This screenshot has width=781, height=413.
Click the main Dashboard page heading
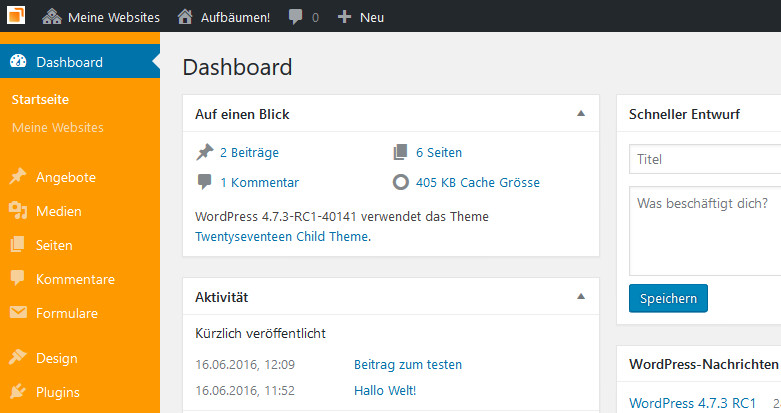coord(237,67)
